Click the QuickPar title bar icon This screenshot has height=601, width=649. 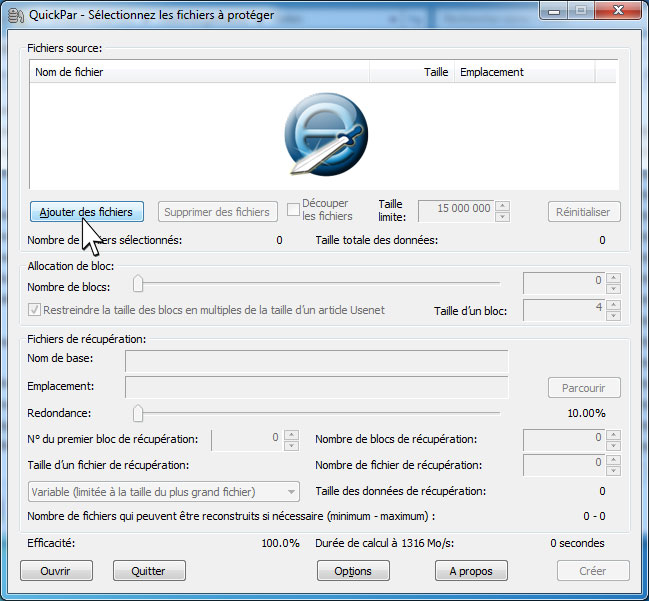(16, 16)
